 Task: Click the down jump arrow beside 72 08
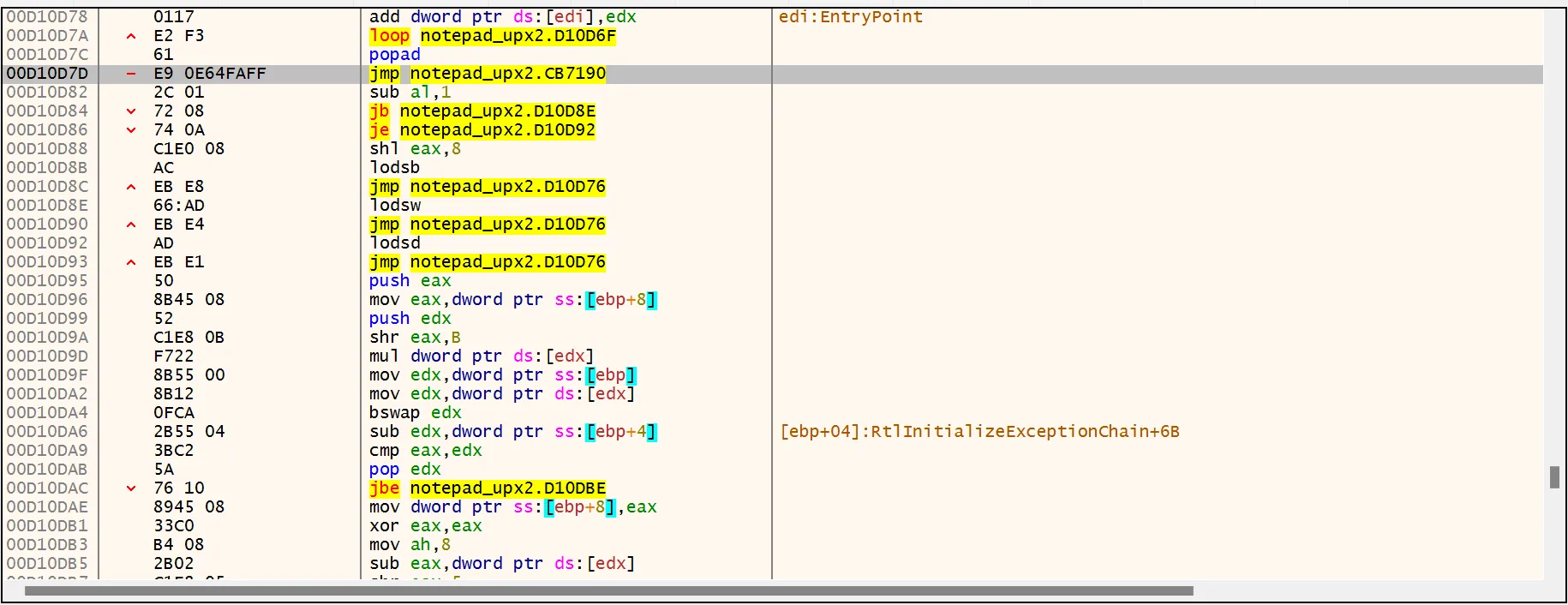point(131,111)
